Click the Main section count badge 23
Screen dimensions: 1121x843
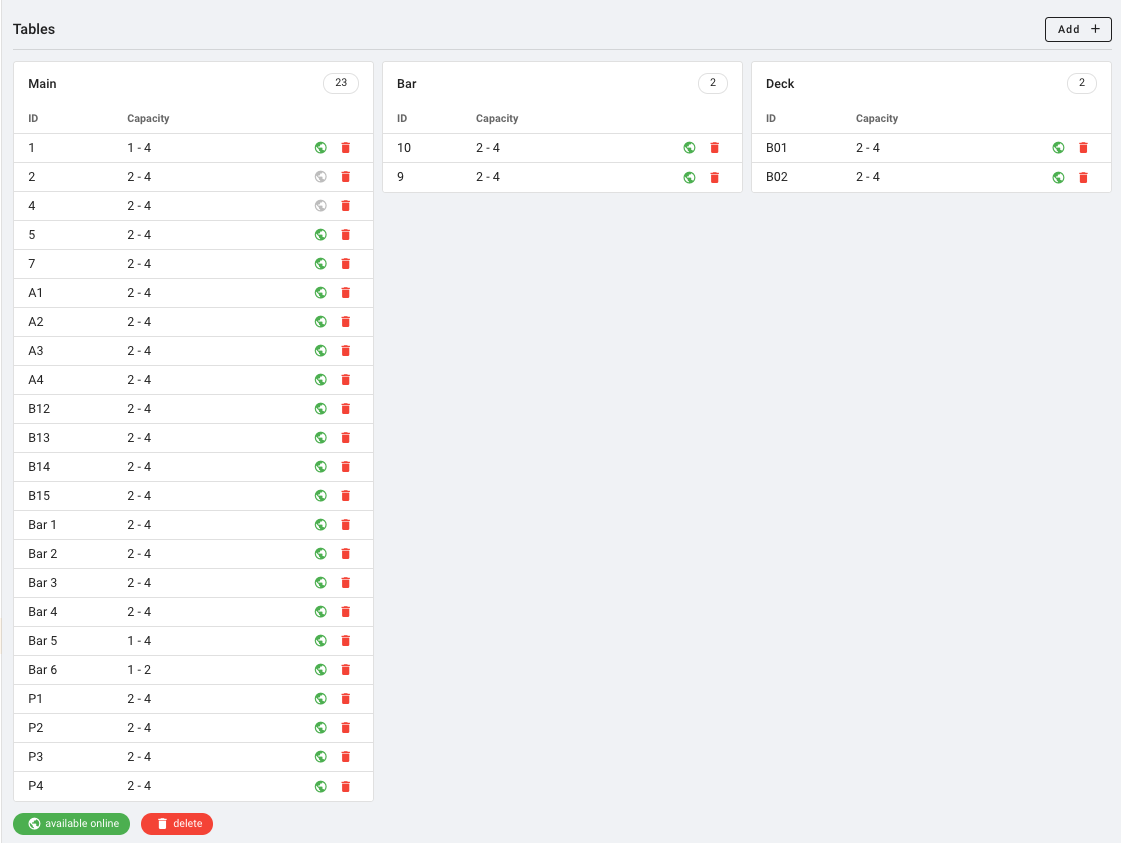coord(341,83)
